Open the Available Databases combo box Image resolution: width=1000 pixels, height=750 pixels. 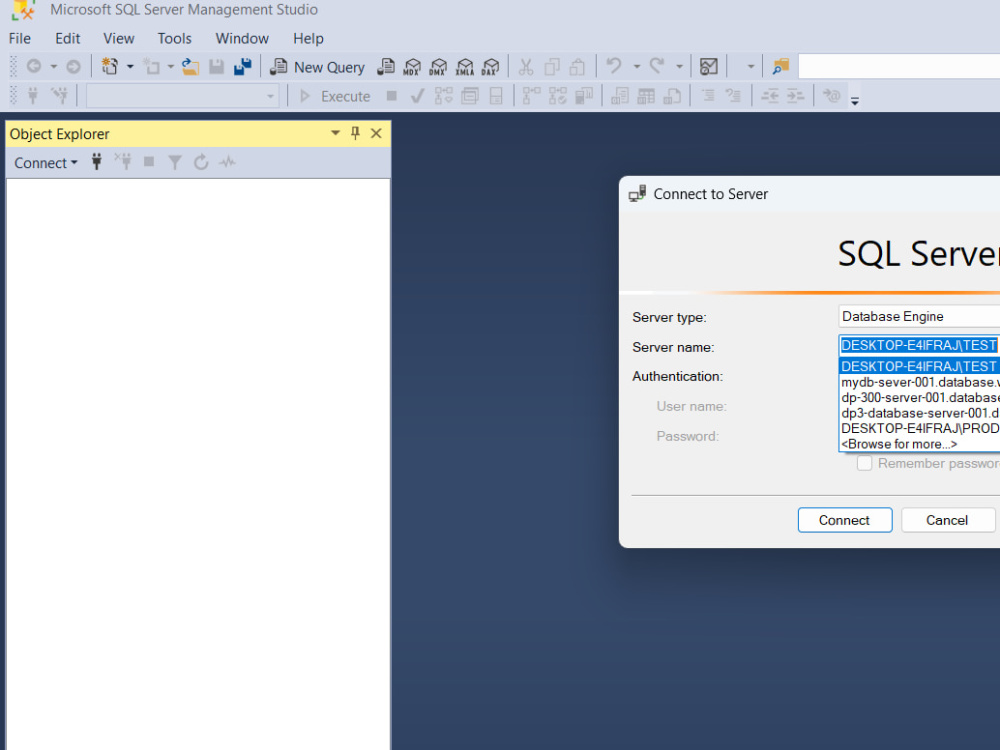pyautogui.click(x=182, y=96)
